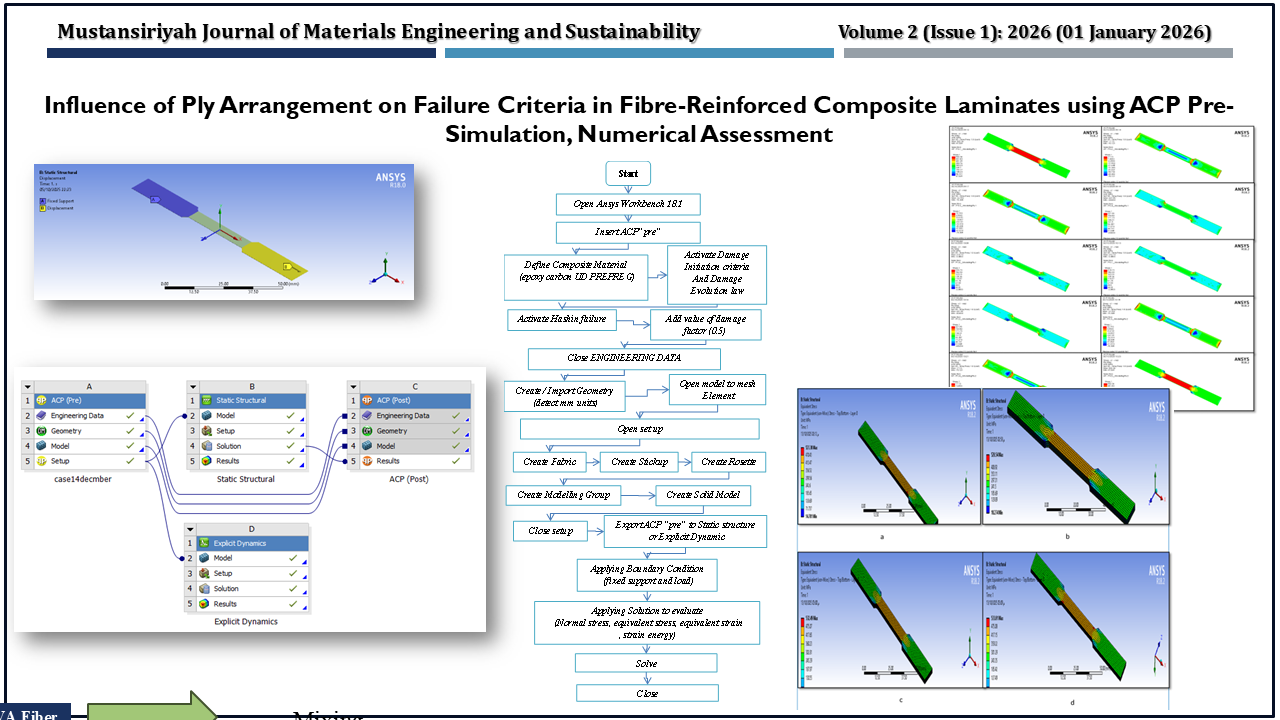Click checkmark next to Explicit Dynamics Solution
Image resolution: width=1280 pixels, height=720 pixels.
pyautogui.click(x=291, y=589)
